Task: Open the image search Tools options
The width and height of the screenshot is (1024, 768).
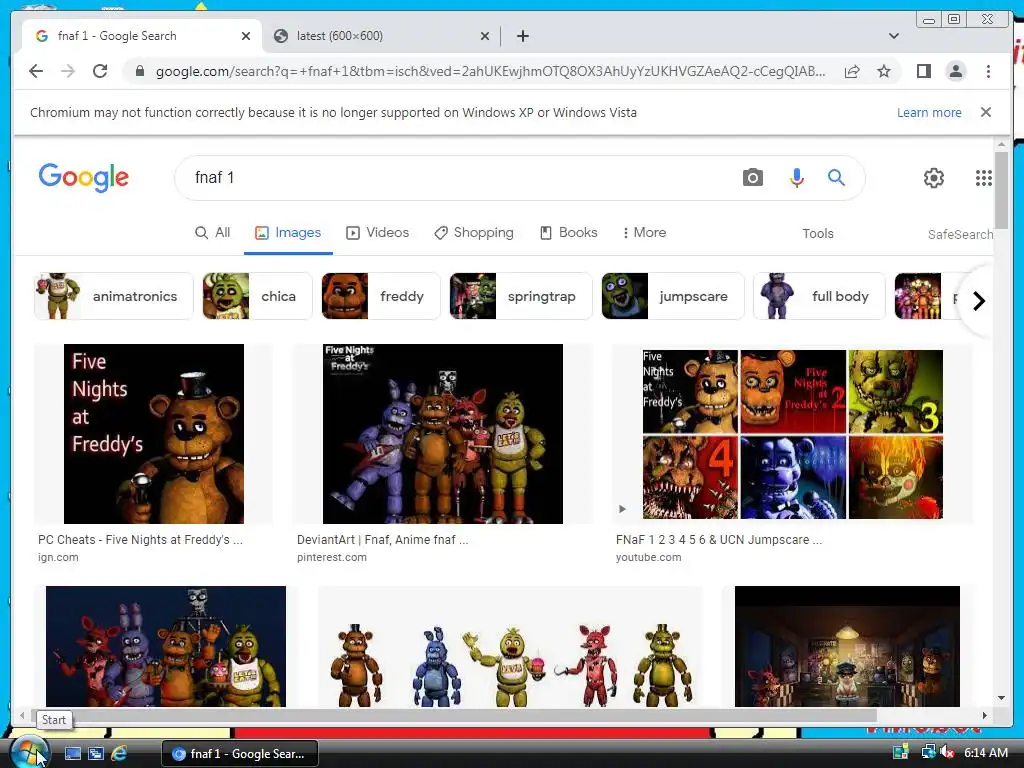Action: [x=818, y=233]
